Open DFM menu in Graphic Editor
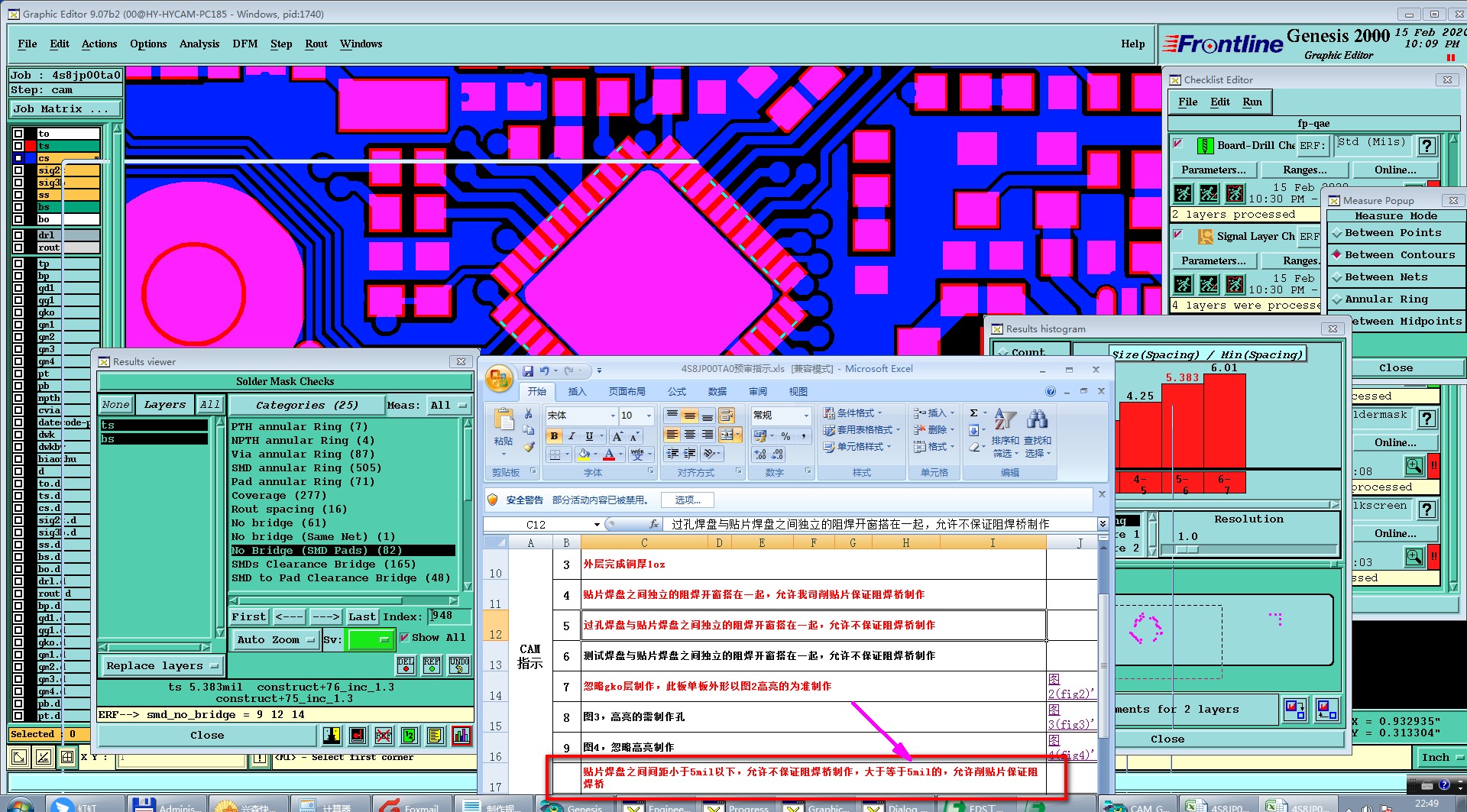 pos(245,44)
